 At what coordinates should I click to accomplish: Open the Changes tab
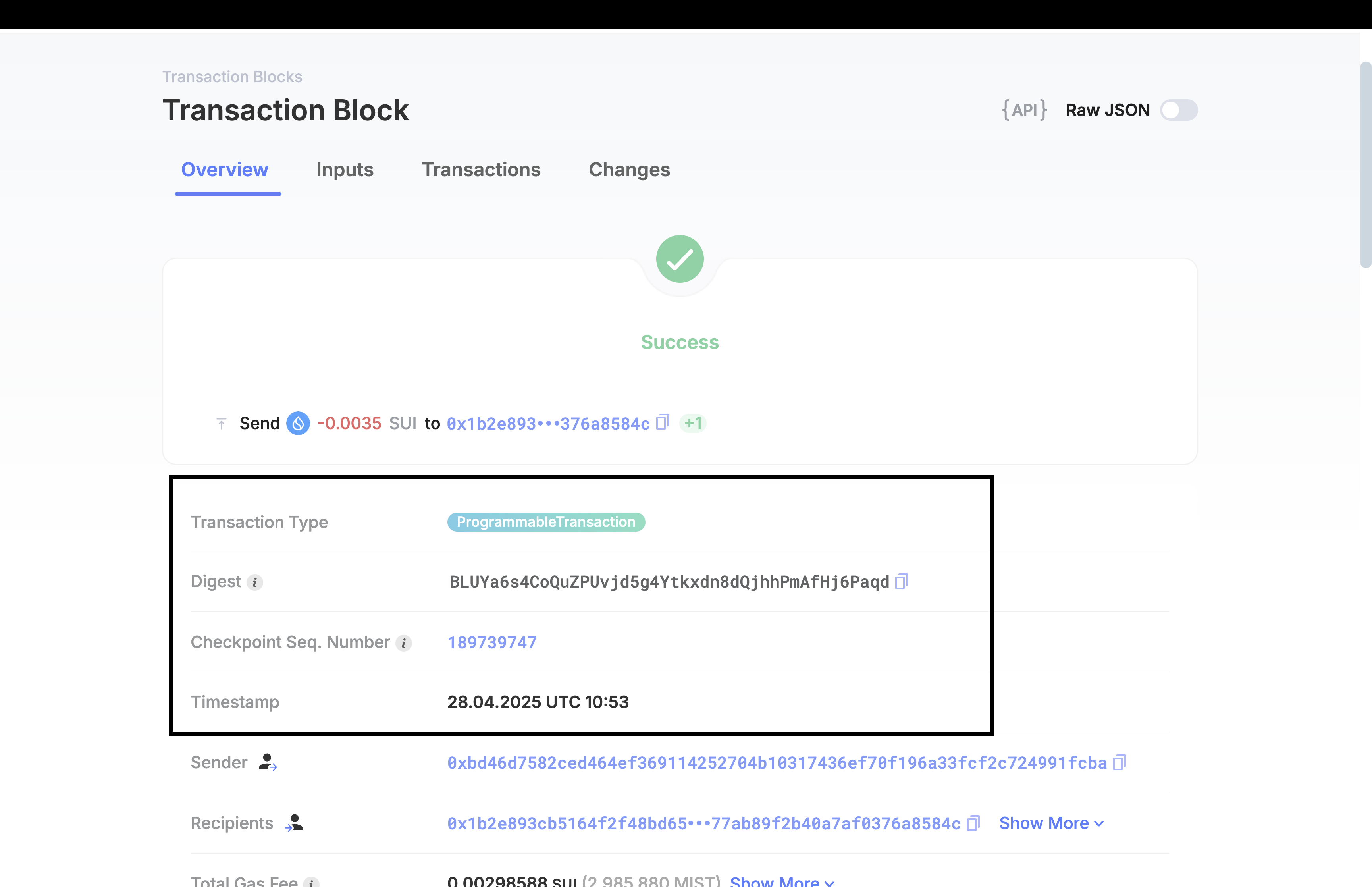[629, 170]
